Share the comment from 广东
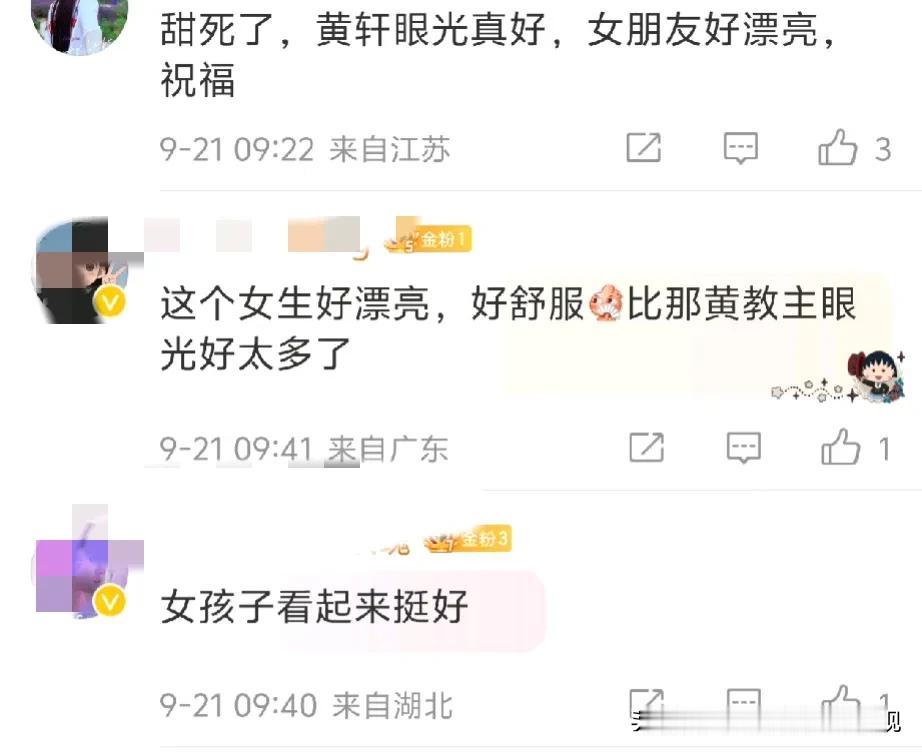The image size is (922, 754). click(646, 448)
